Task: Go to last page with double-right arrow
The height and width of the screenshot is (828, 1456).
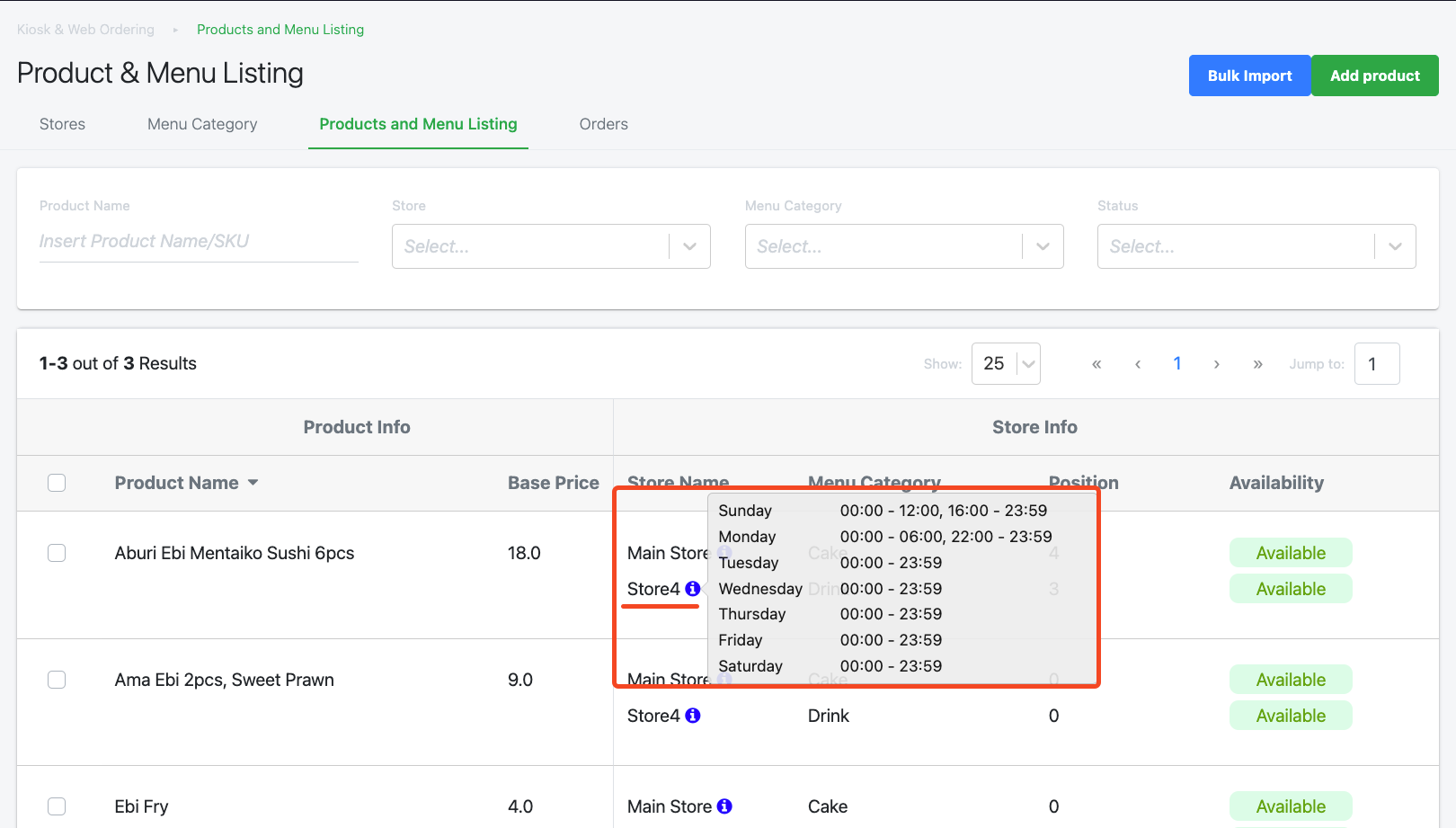Action: click(x=1258, y=364)
